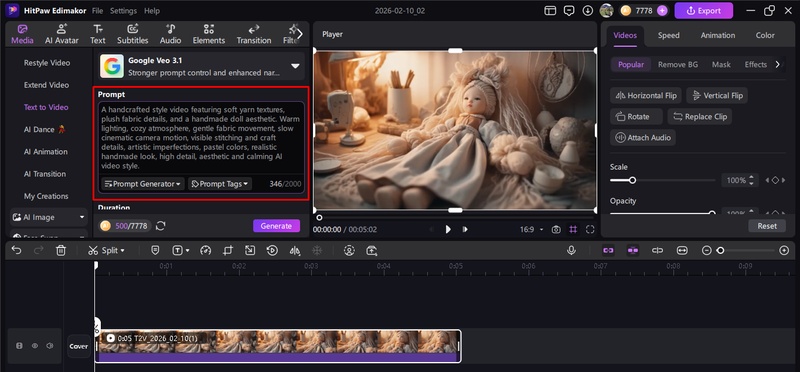
Task: Open the download center icon
Action: (x=588, y=10)
